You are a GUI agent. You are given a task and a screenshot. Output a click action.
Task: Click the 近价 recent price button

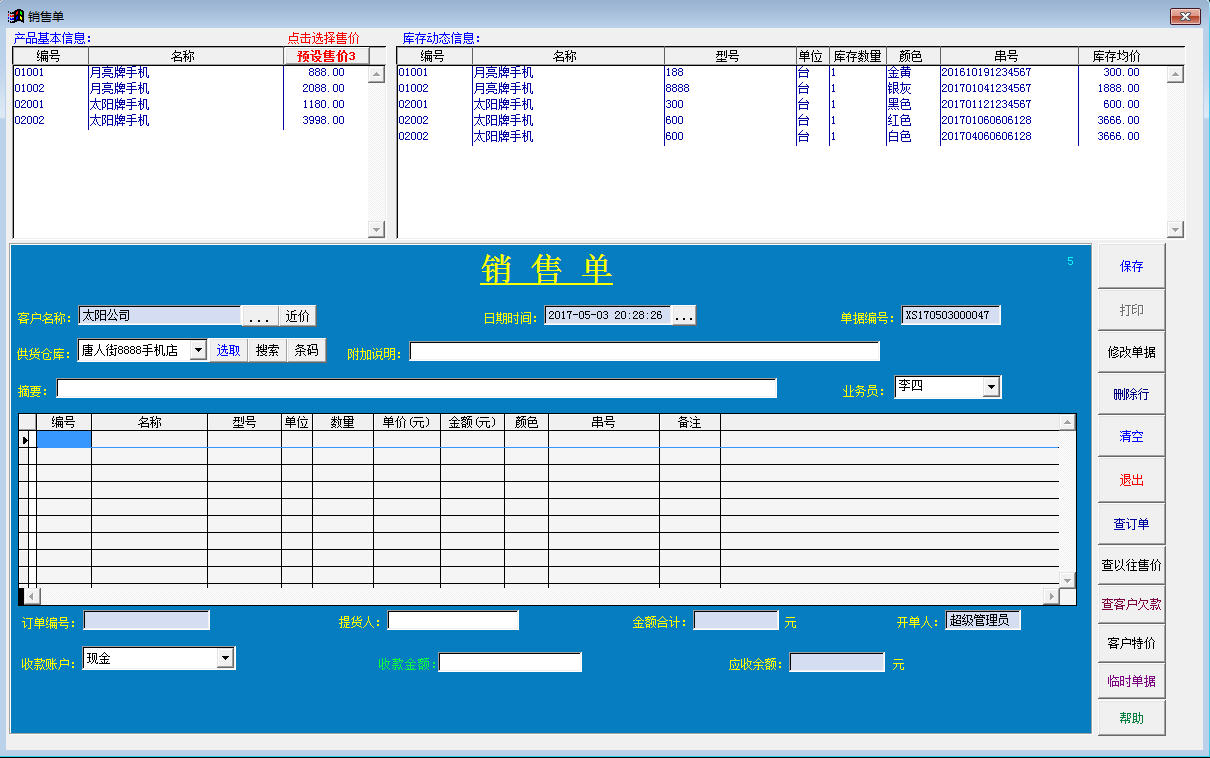pos(297,316)
